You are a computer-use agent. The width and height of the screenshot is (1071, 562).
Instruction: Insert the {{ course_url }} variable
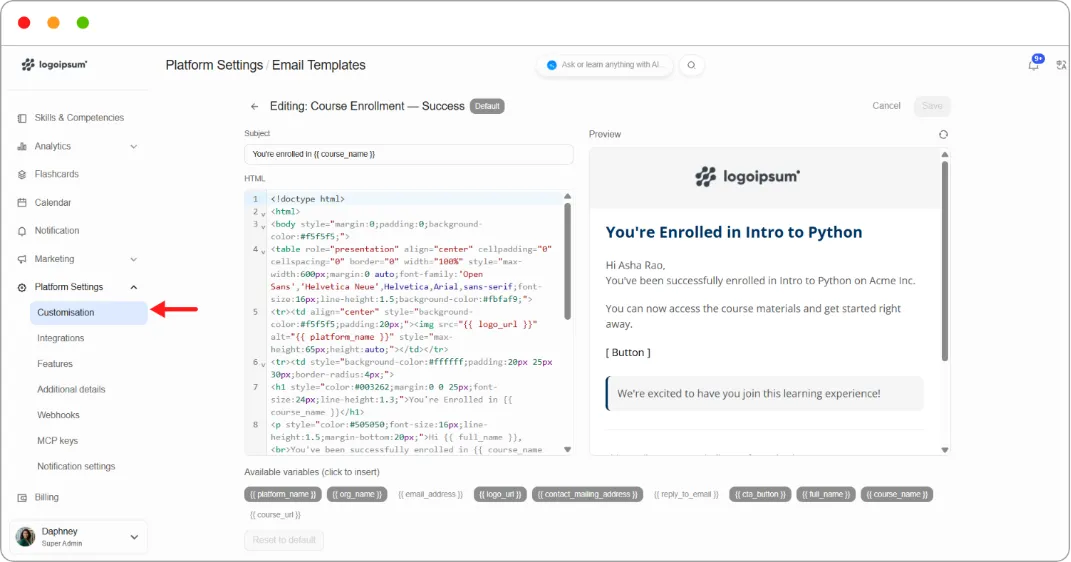[275, 515]
